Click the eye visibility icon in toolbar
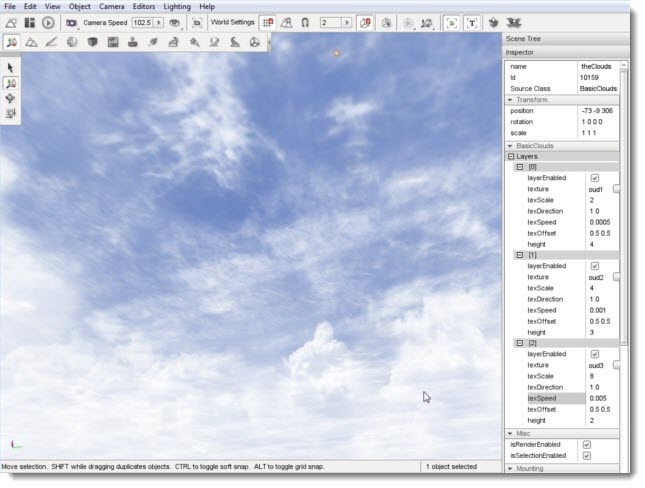 click(x=175, y=22)
